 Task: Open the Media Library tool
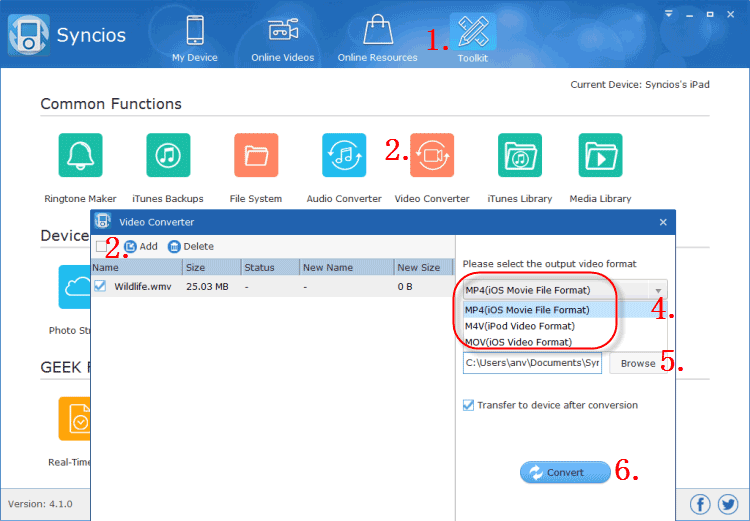point(600,155)
